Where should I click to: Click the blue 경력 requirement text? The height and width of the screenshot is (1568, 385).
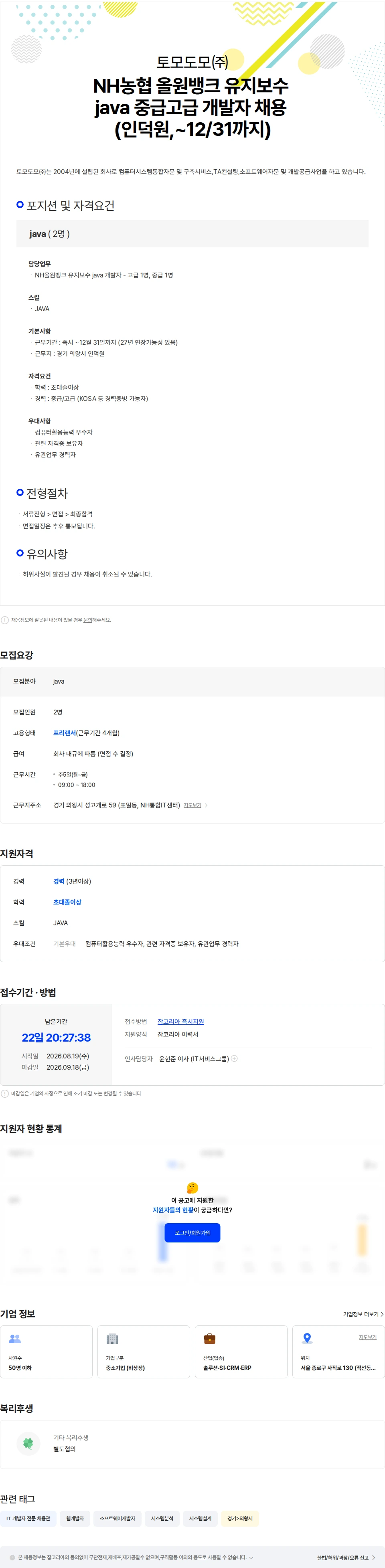coord(59,881)
